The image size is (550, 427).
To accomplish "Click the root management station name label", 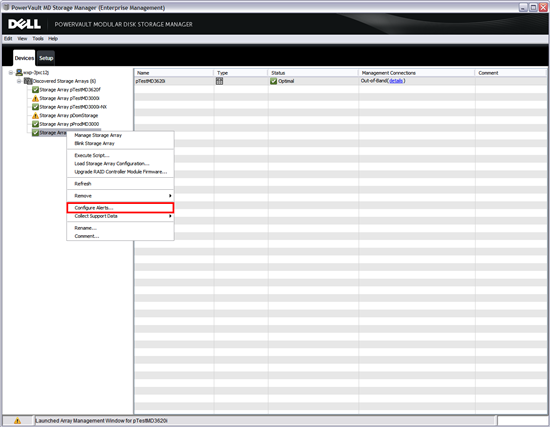I will click(36, 73).
